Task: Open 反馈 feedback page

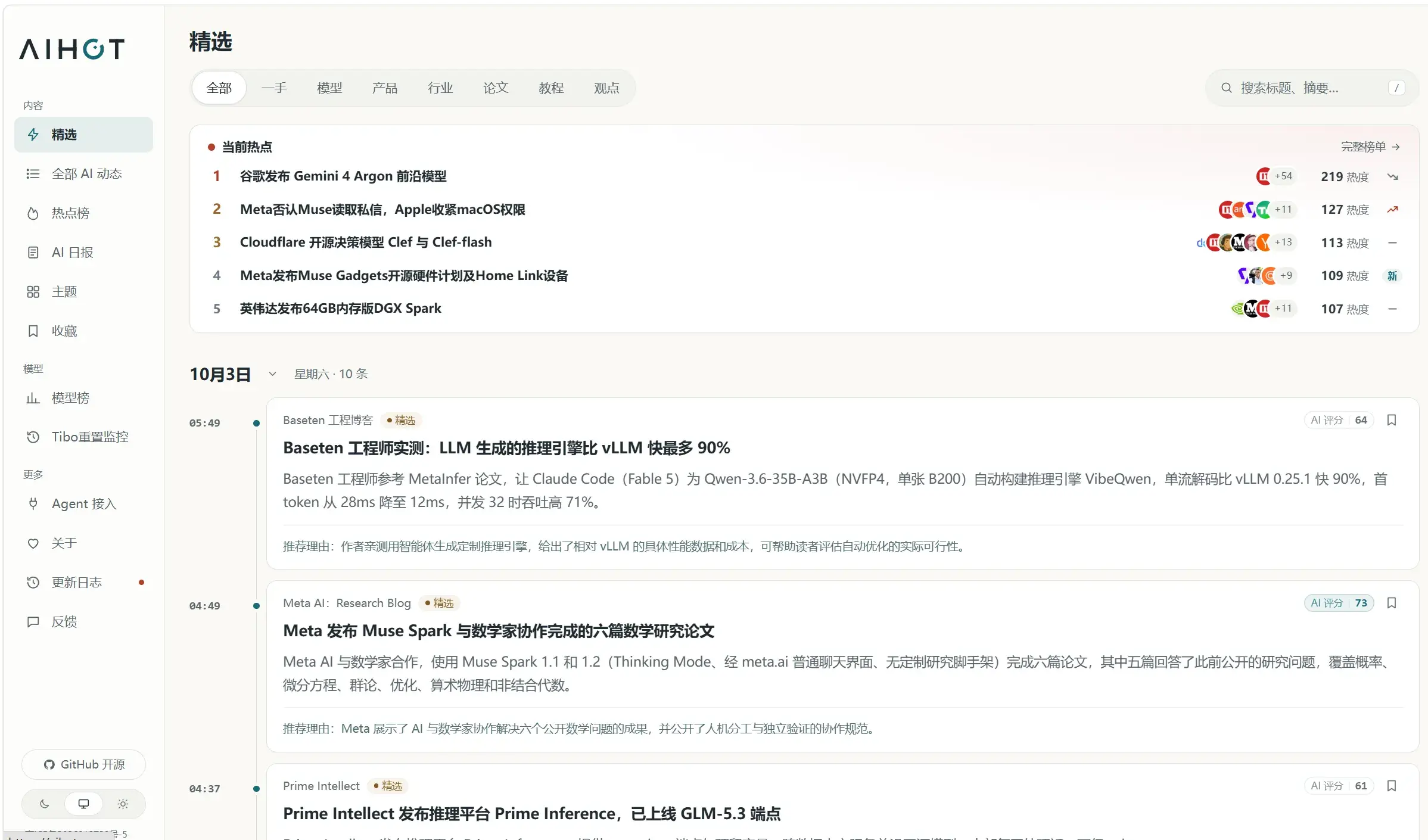Action: coord(83,622)
